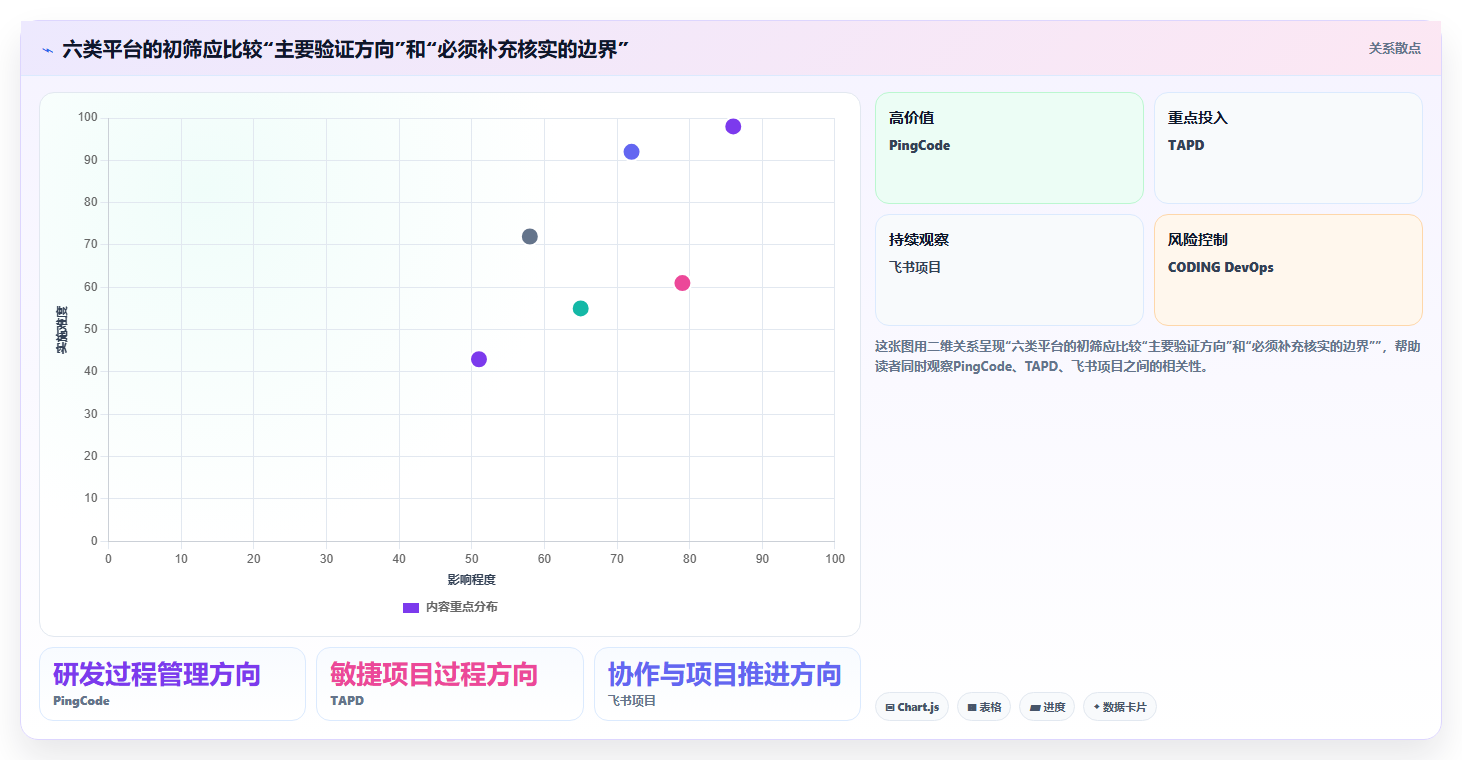Select the teal scatter point at value 55

(580, 308)
